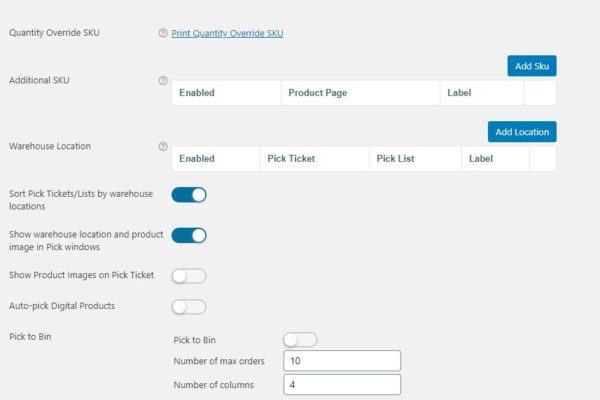
Task: Click Enabled header in Additional SKU table
Action: (197, 93)
